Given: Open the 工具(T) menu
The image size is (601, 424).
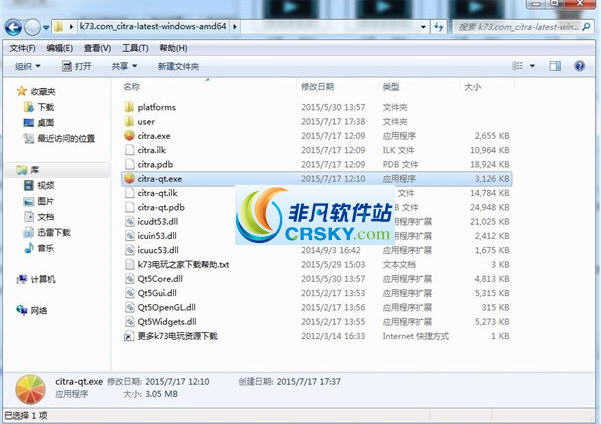Looking at the screenshot, I should coord(135,48).
